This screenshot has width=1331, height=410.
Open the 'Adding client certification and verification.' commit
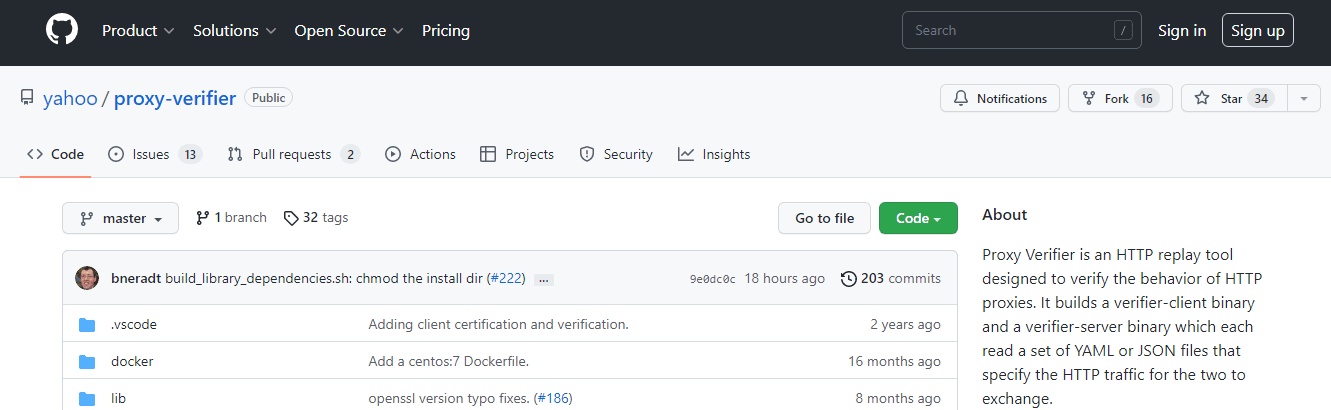[x=498, y=324]
